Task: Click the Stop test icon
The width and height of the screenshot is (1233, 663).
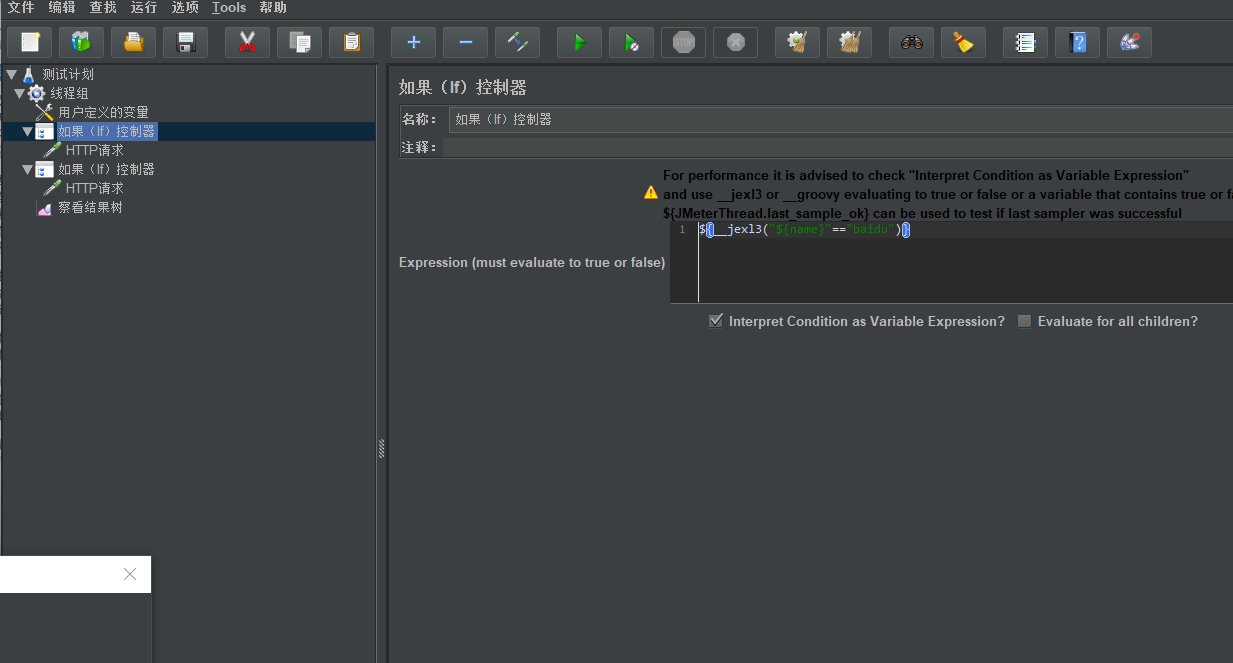Action: (684, 42)
